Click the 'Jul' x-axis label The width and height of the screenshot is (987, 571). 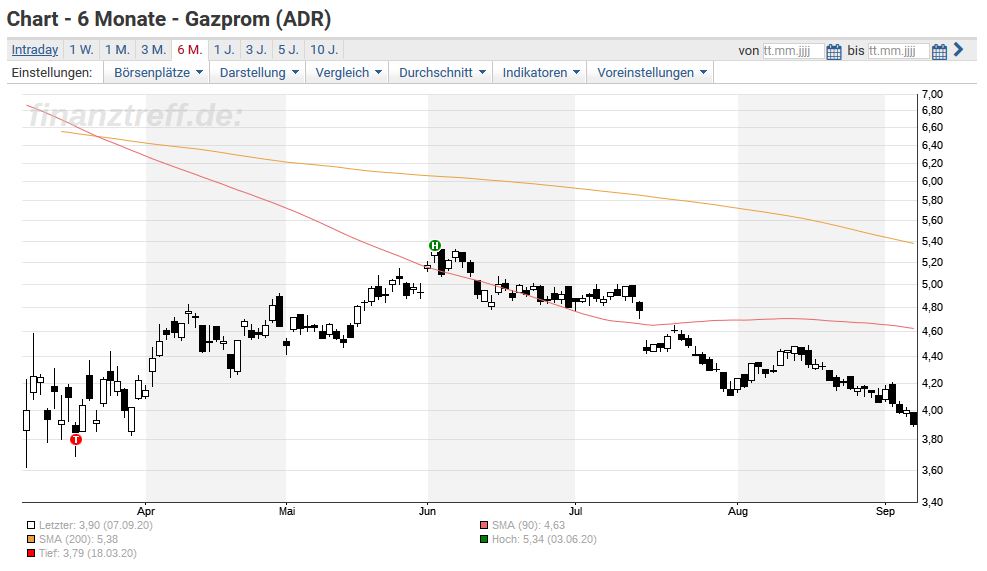(x=575, y=511)
